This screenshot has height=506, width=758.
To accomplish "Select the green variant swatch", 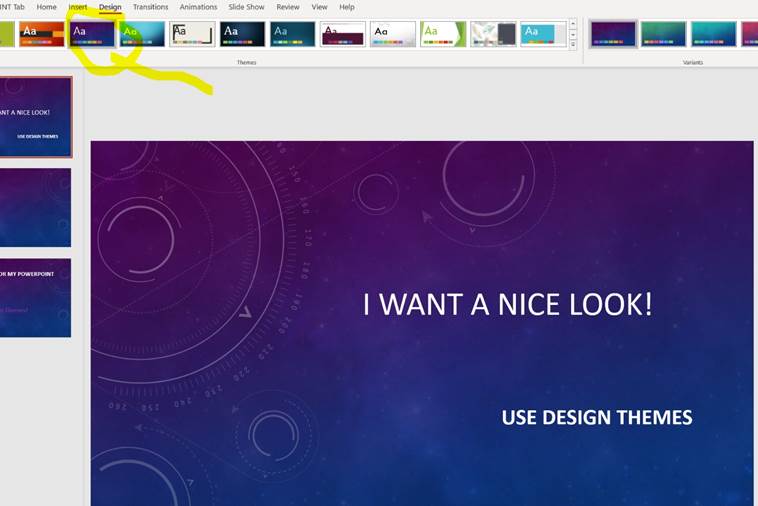I will pos(663,35).
